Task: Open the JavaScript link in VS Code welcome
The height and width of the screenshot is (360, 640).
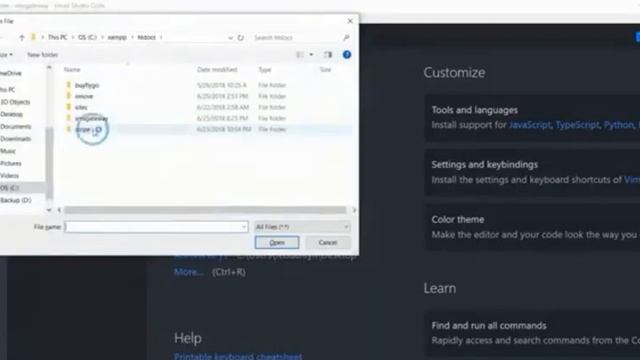Action: click(530, 125)
